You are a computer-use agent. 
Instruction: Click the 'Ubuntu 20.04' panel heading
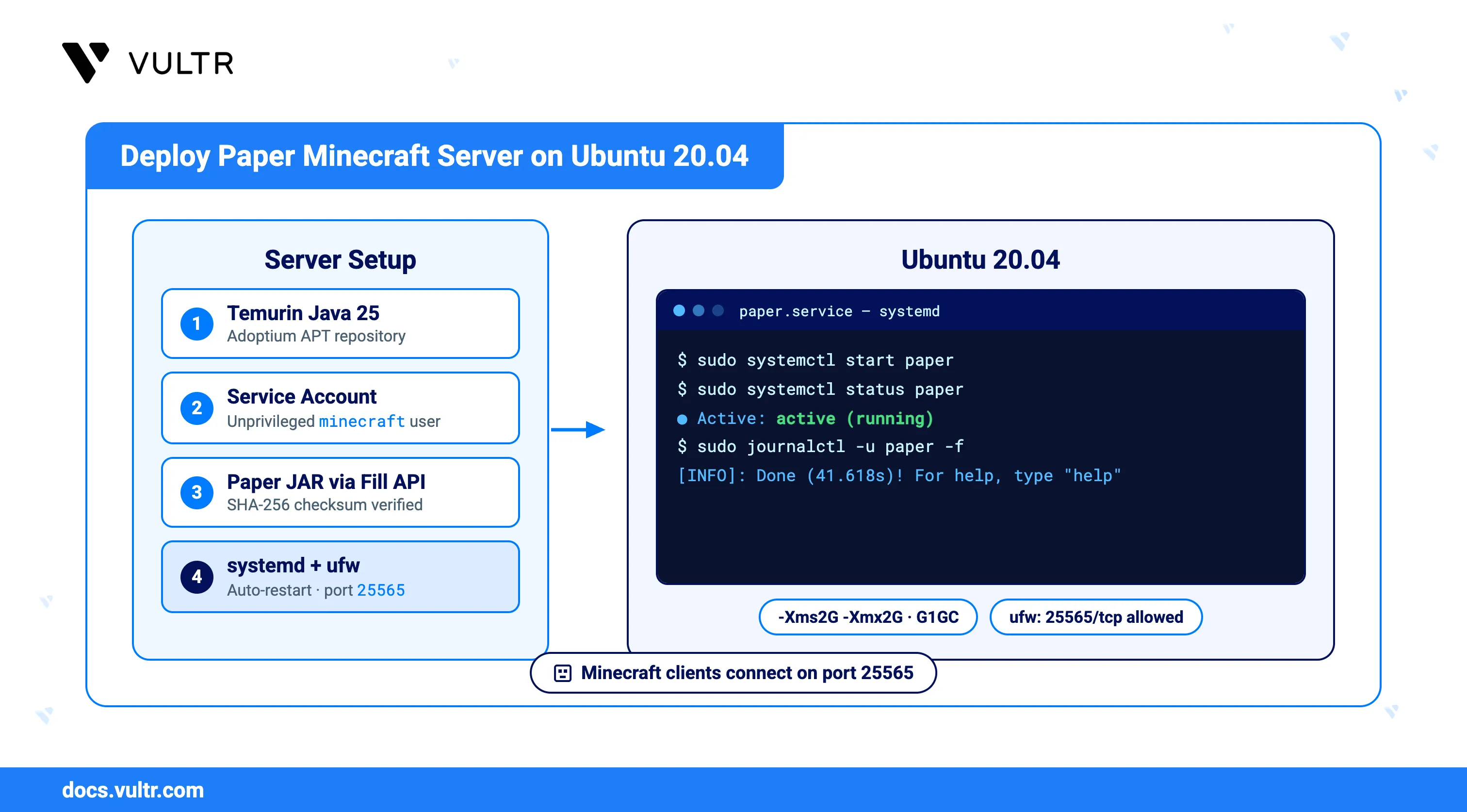pyautogui.click(x=980, y=260)
